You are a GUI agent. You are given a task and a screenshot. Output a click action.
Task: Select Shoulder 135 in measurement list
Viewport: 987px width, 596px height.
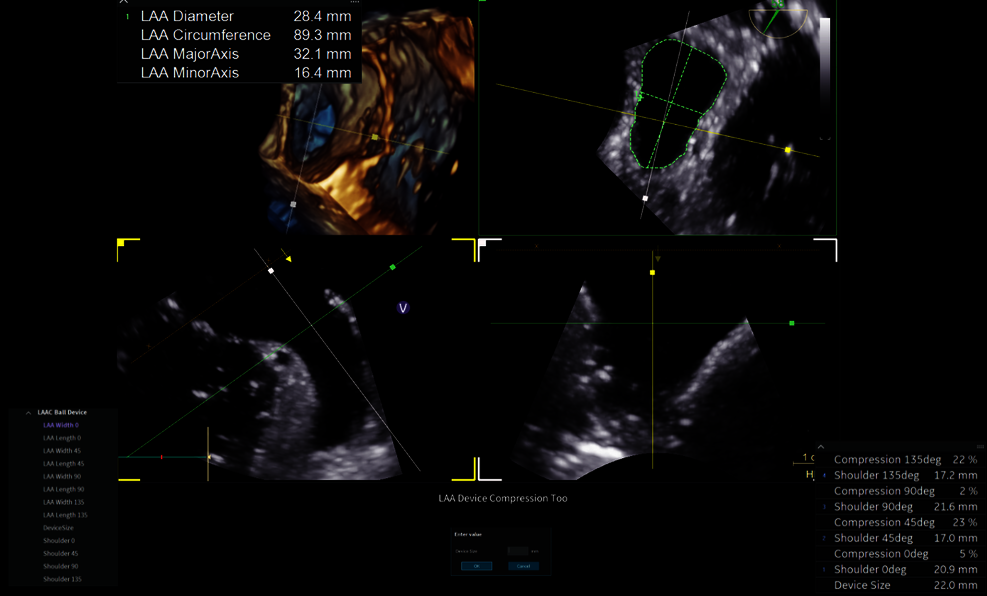tap(61, 579)
